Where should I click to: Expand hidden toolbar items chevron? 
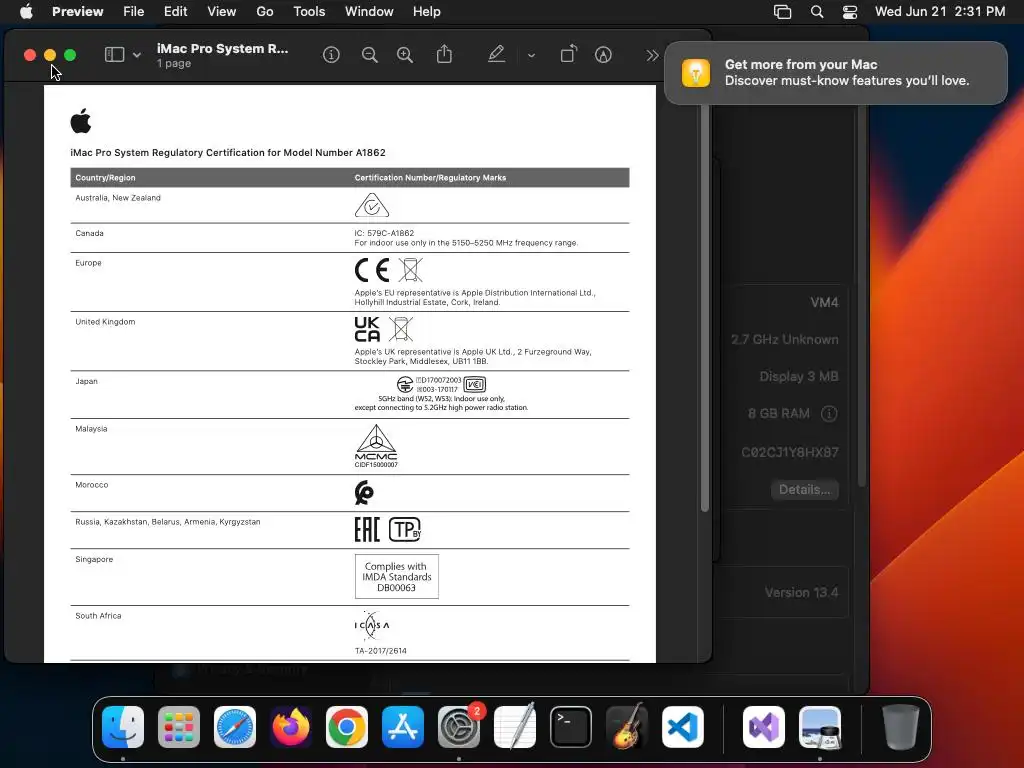pyautogui.click(x=652, y=56)
